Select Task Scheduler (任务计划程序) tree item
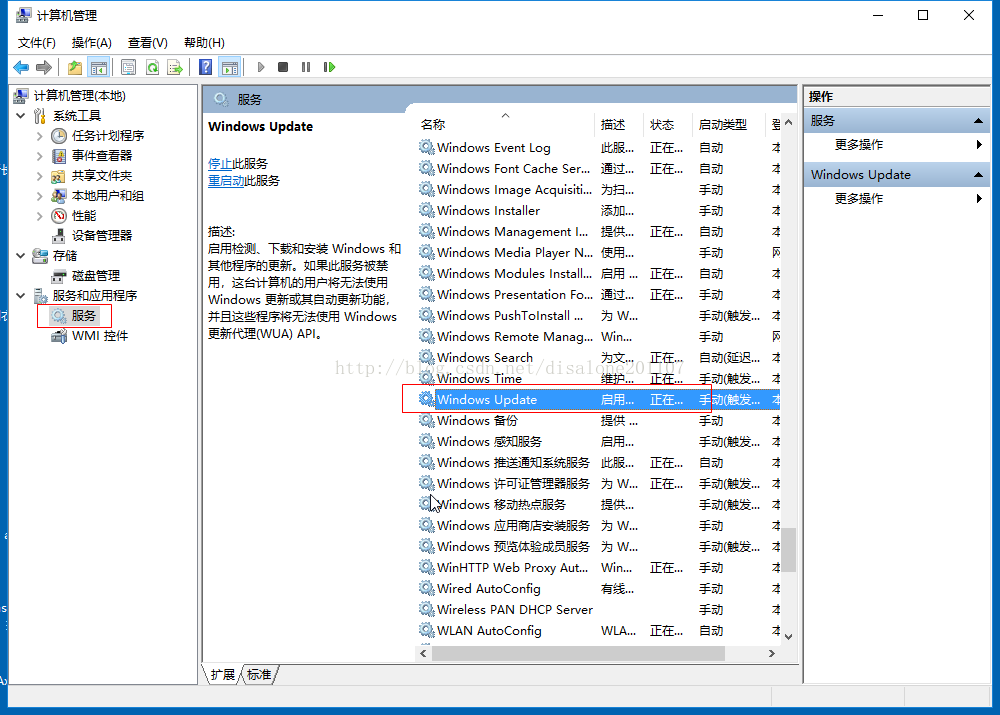This screenshot has width=1000, height=715. tap(107, 136)
